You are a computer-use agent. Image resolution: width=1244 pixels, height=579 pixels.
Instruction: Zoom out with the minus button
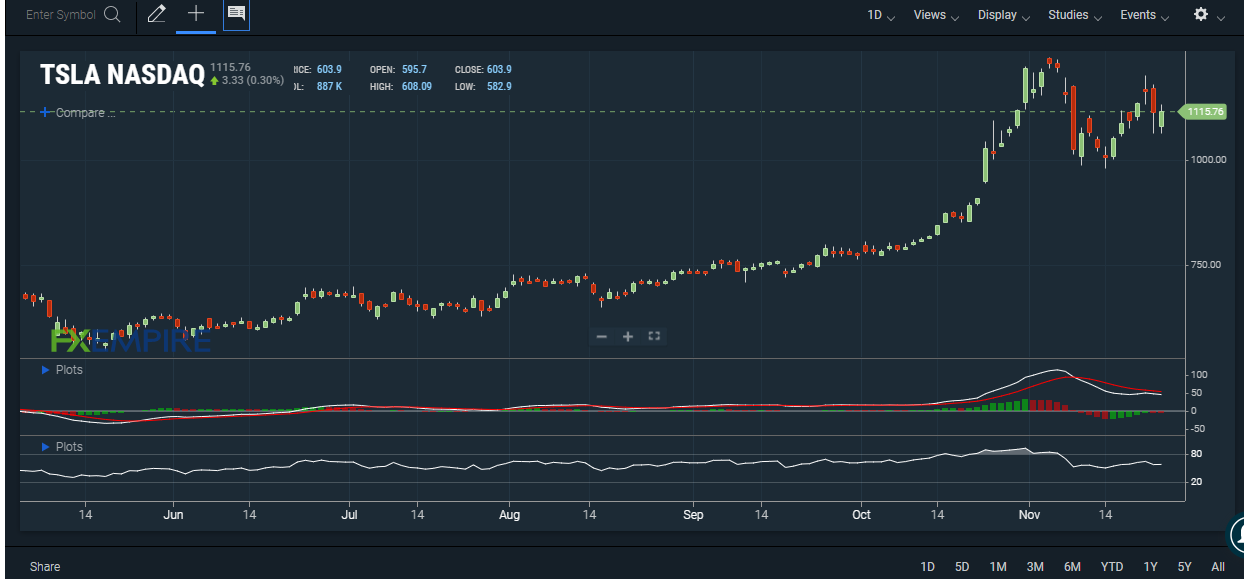click(x=602, y=336)
